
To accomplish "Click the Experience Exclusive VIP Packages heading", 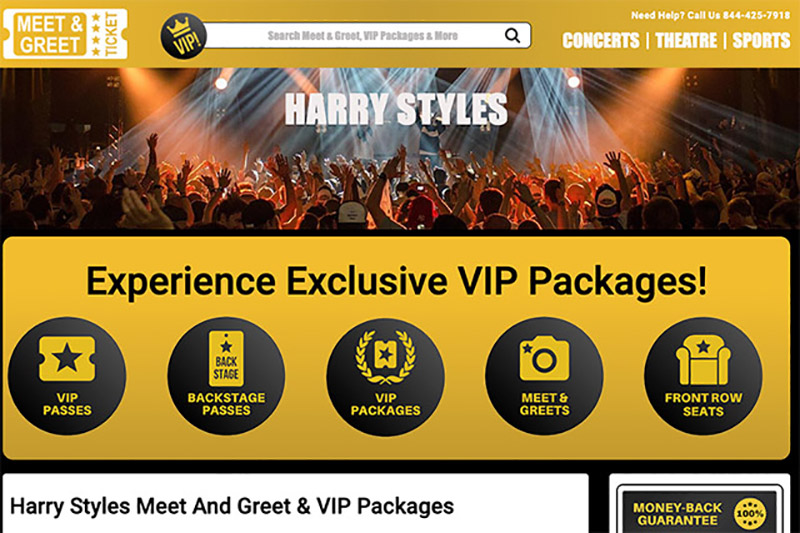I will pos(396,281).
